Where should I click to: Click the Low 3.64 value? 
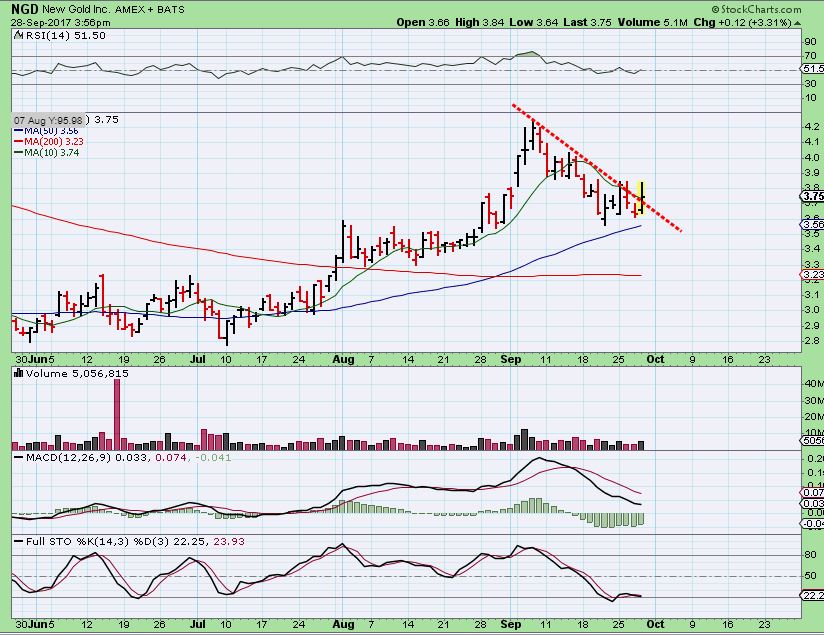[x=534, y=22]
